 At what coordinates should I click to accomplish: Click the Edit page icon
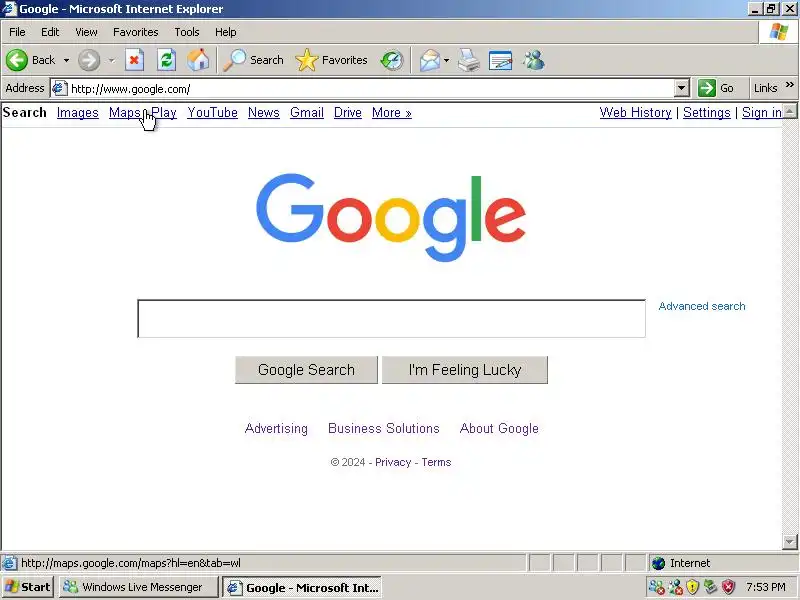(x=501, y=60)
